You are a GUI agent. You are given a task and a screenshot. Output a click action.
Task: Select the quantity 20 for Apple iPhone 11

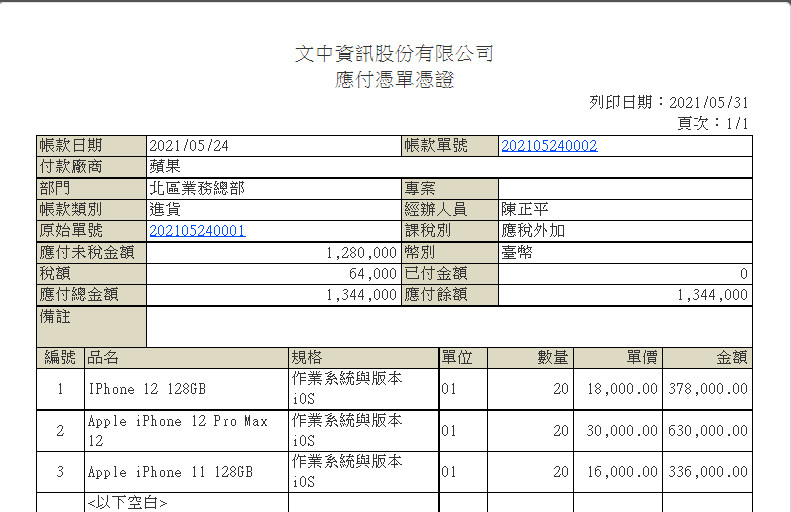561,472
